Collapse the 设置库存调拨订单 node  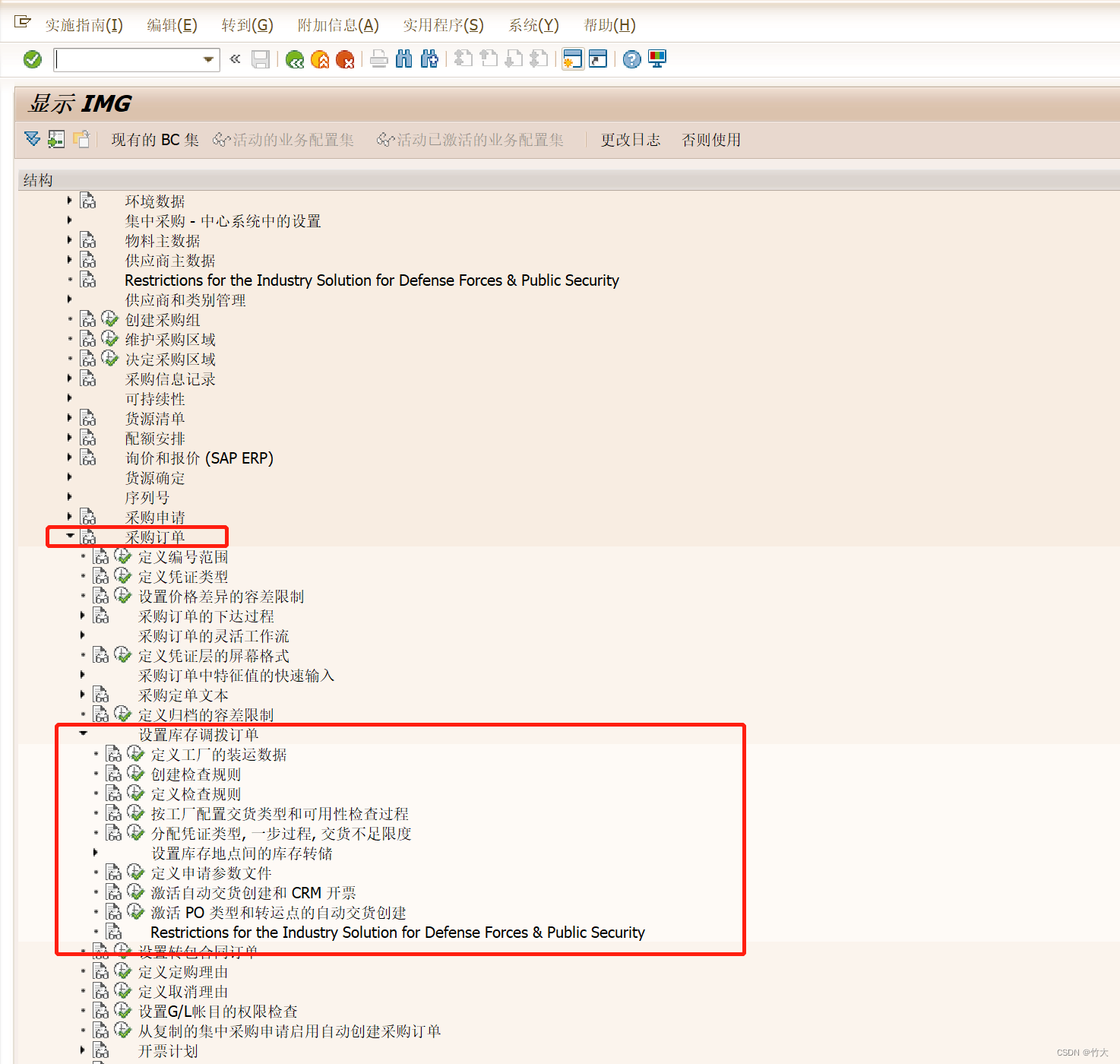[84, 733]
